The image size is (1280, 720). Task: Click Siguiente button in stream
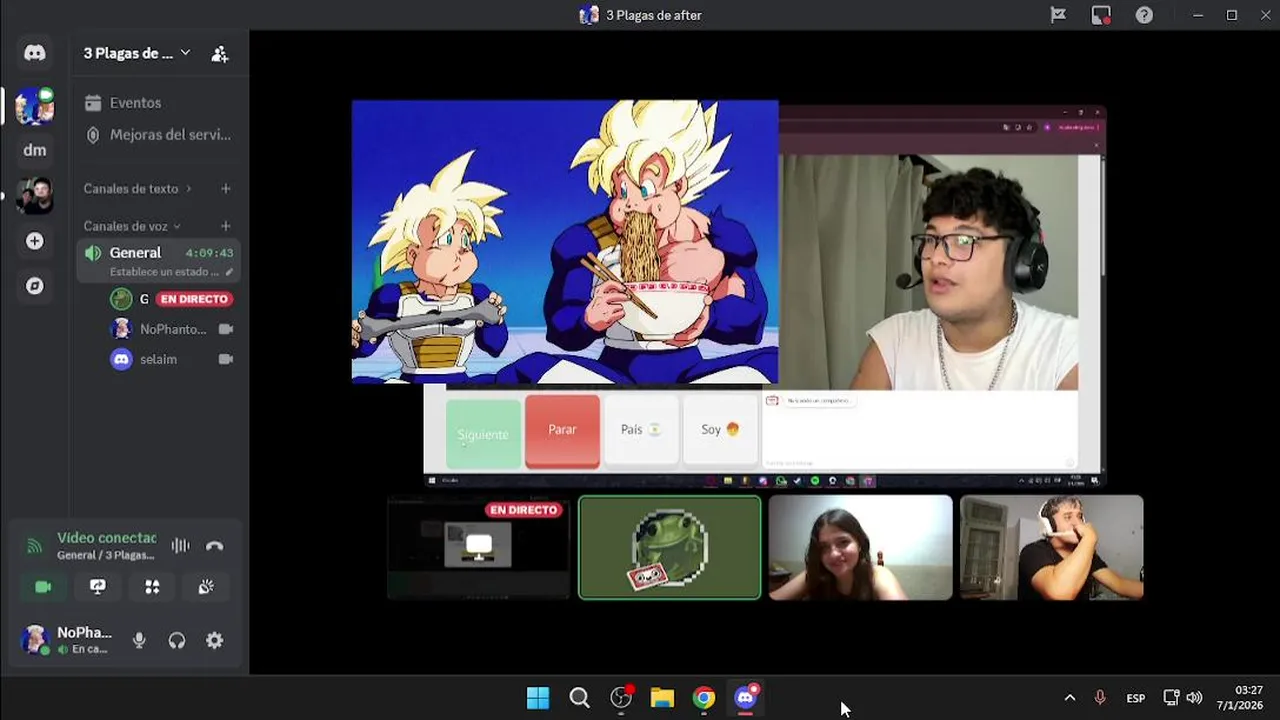tap(483, 434)
